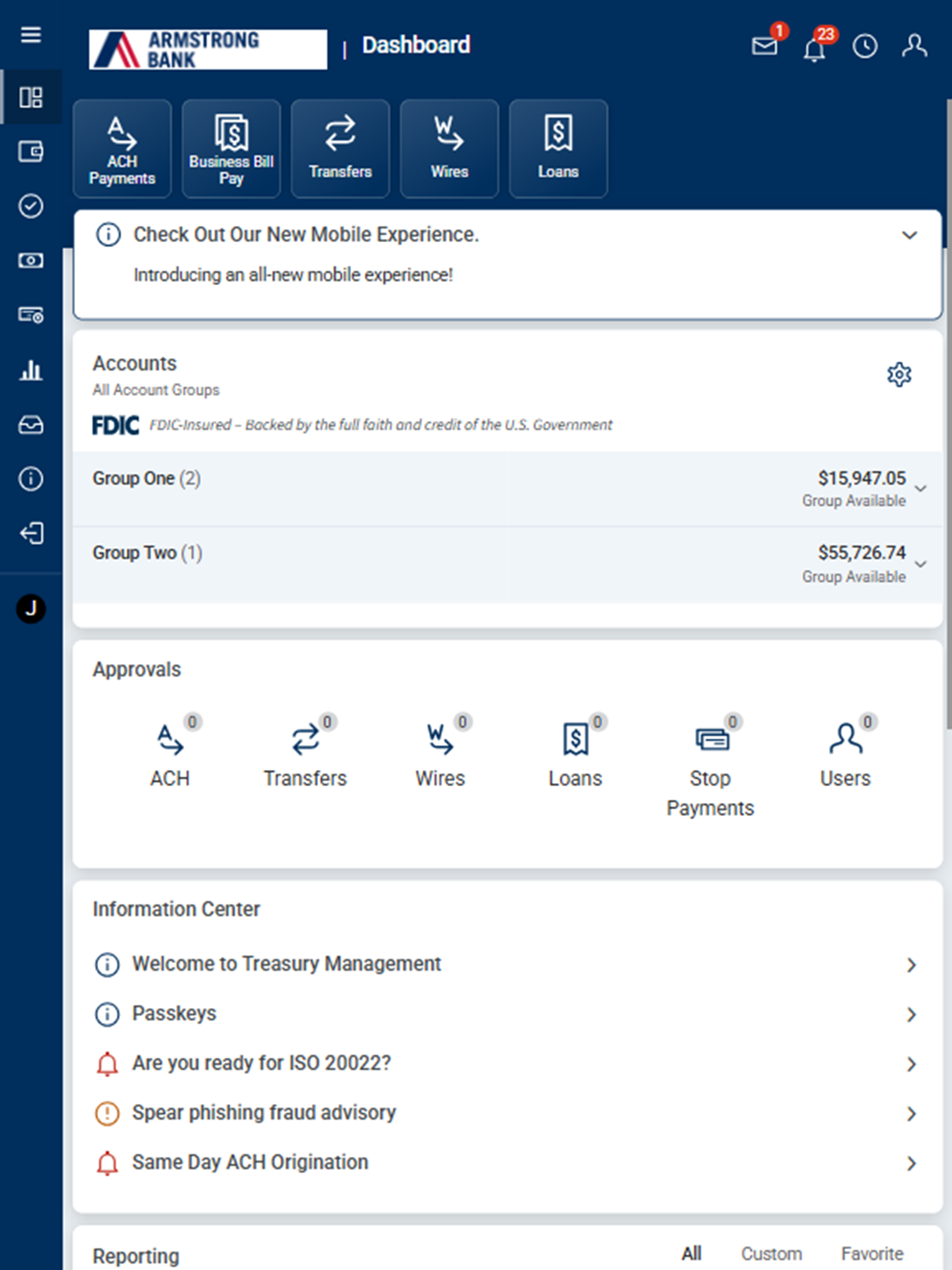The height and width of the screenshot is (1270, 952).
Task: Click chevron beside ISO 20022 item
Action: tap(910, 1064)
